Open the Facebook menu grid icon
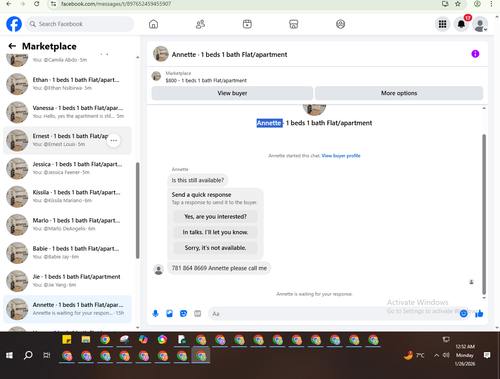This screenshot has height=379, width=500. [442, 24]
